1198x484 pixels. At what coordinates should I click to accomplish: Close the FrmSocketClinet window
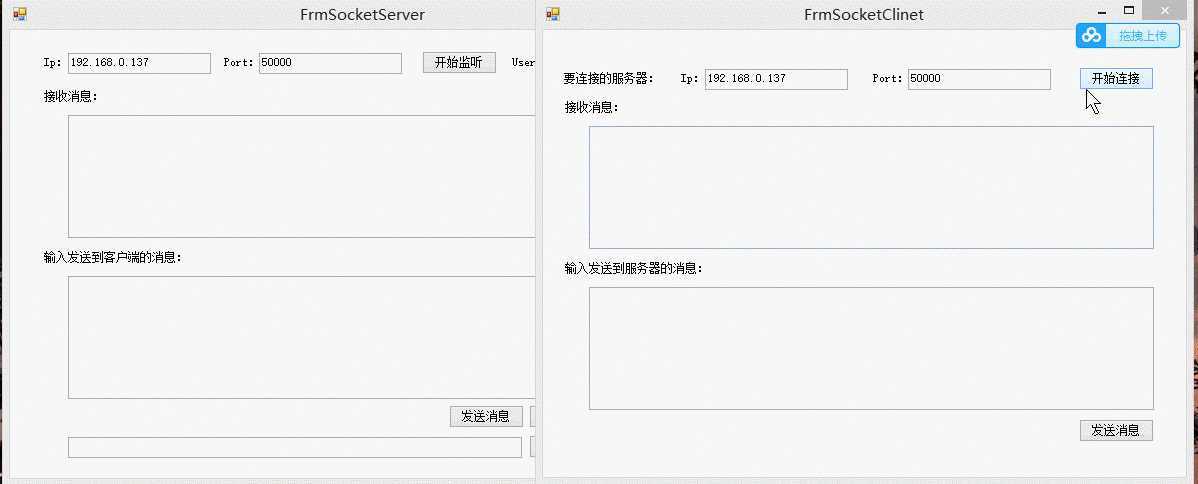click(x=1164, y=11)
